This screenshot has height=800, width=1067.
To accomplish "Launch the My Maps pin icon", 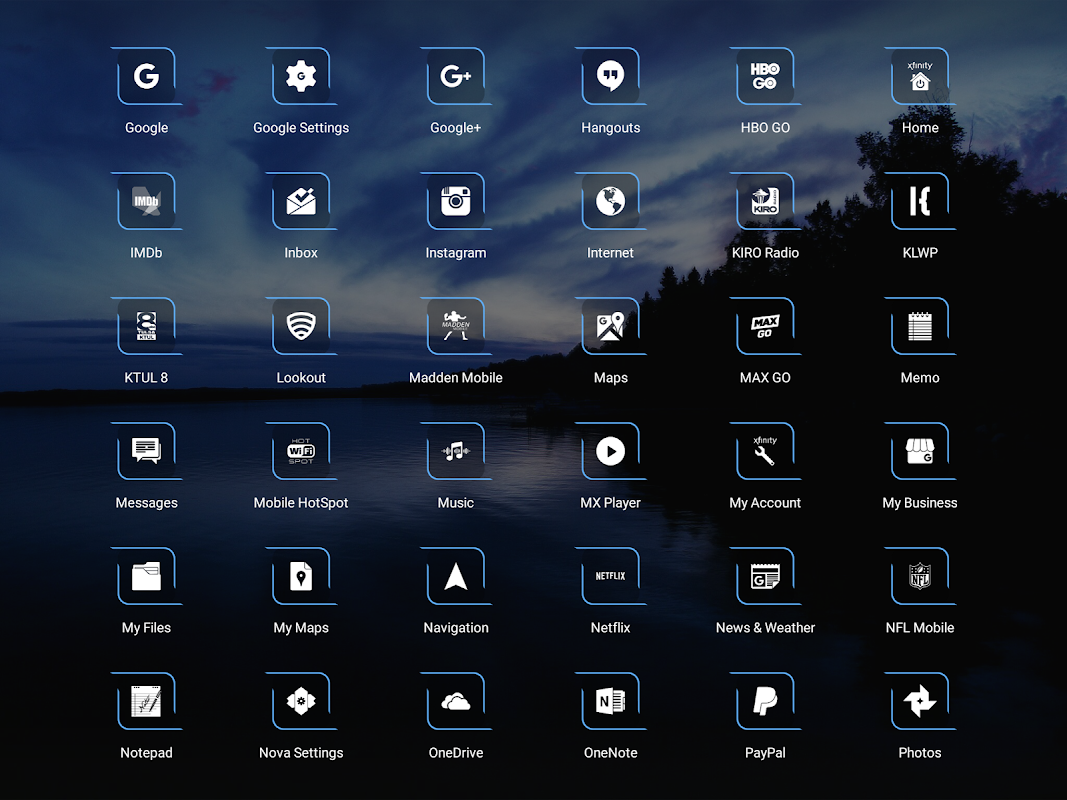I will click(301, 576).
